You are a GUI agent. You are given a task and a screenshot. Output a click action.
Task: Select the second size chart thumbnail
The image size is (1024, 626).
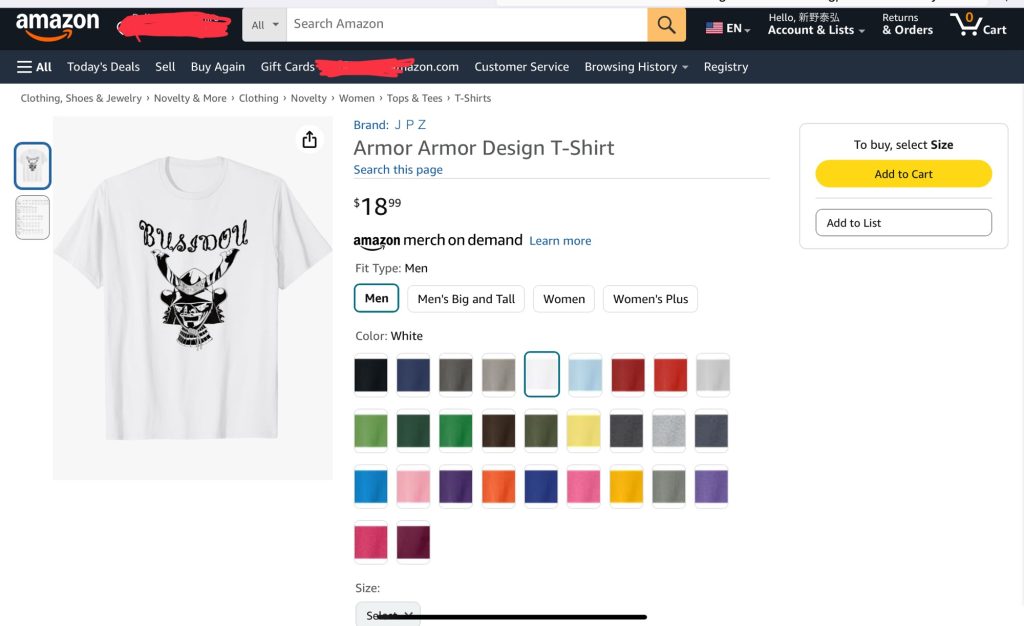point(33,217)
